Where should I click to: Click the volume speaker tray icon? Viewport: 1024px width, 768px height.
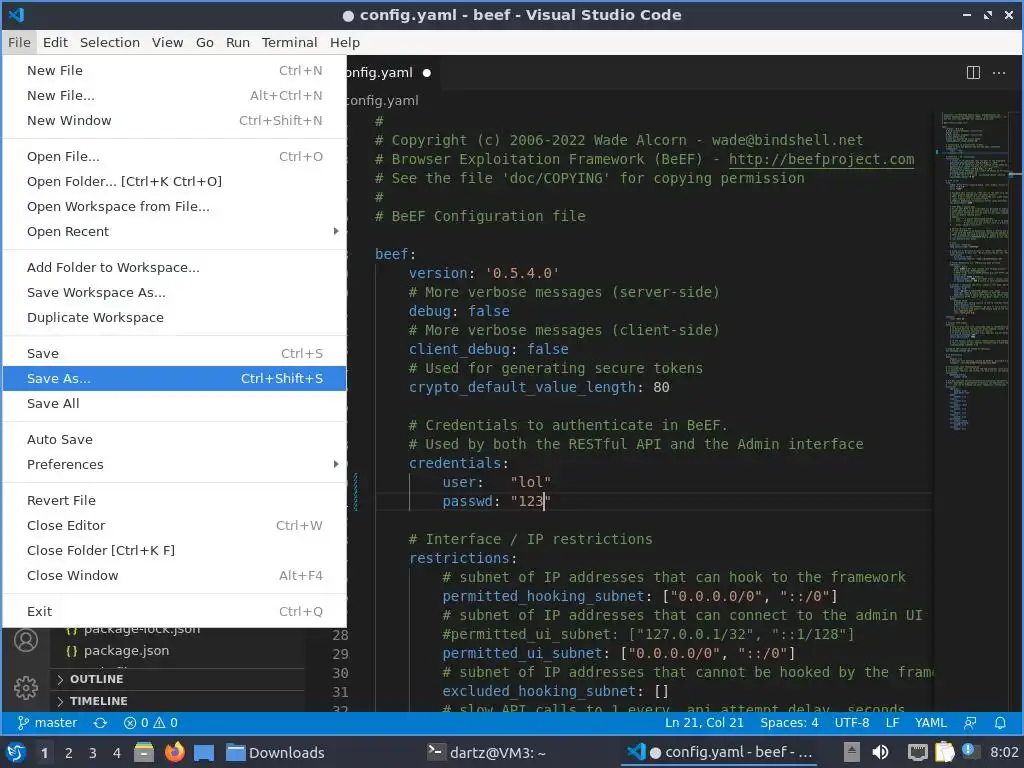tap(880, 752)
